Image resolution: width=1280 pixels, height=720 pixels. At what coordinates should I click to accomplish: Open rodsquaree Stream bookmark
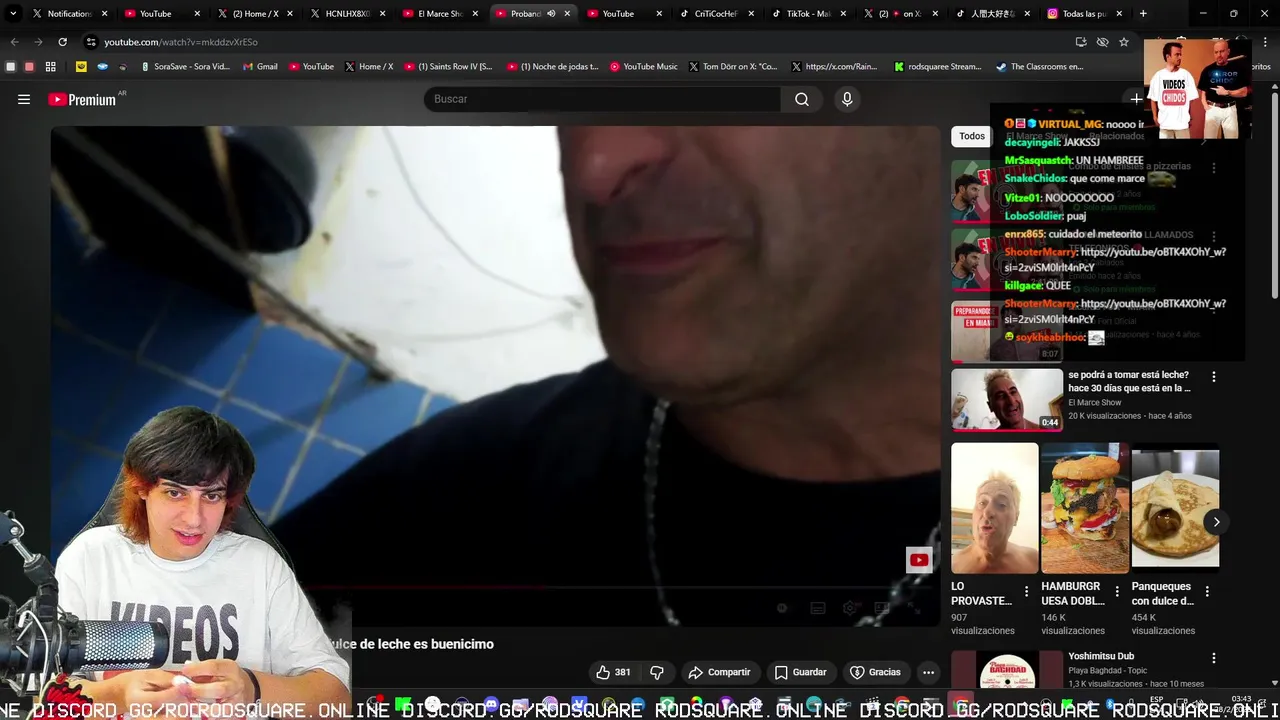[x=938, y=67]
